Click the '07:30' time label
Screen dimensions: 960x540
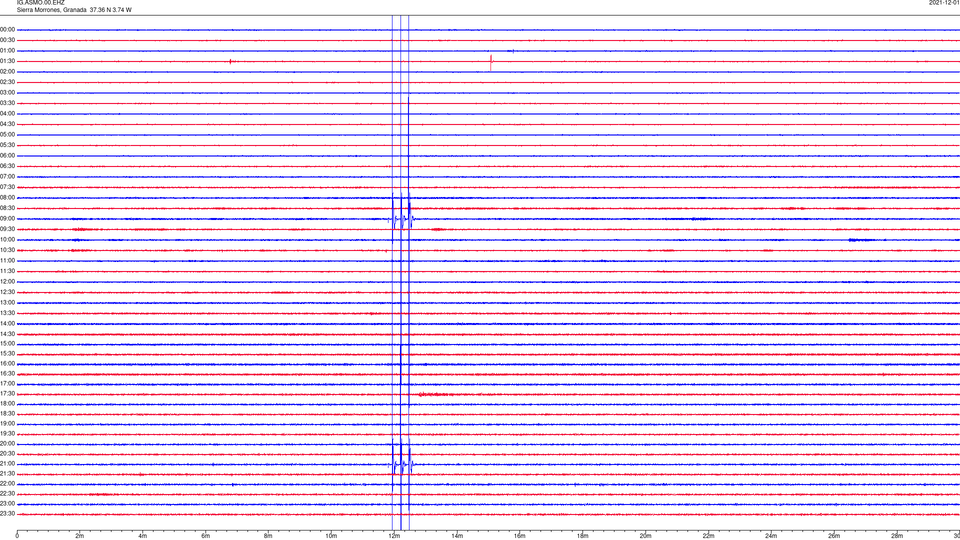(7, 187)
